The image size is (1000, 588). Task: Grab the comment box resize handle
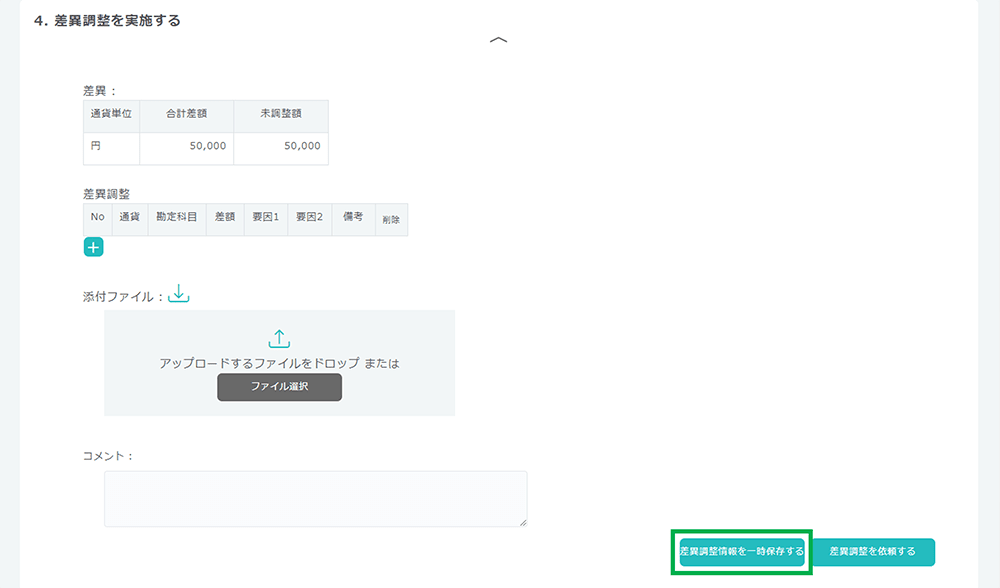522,522
